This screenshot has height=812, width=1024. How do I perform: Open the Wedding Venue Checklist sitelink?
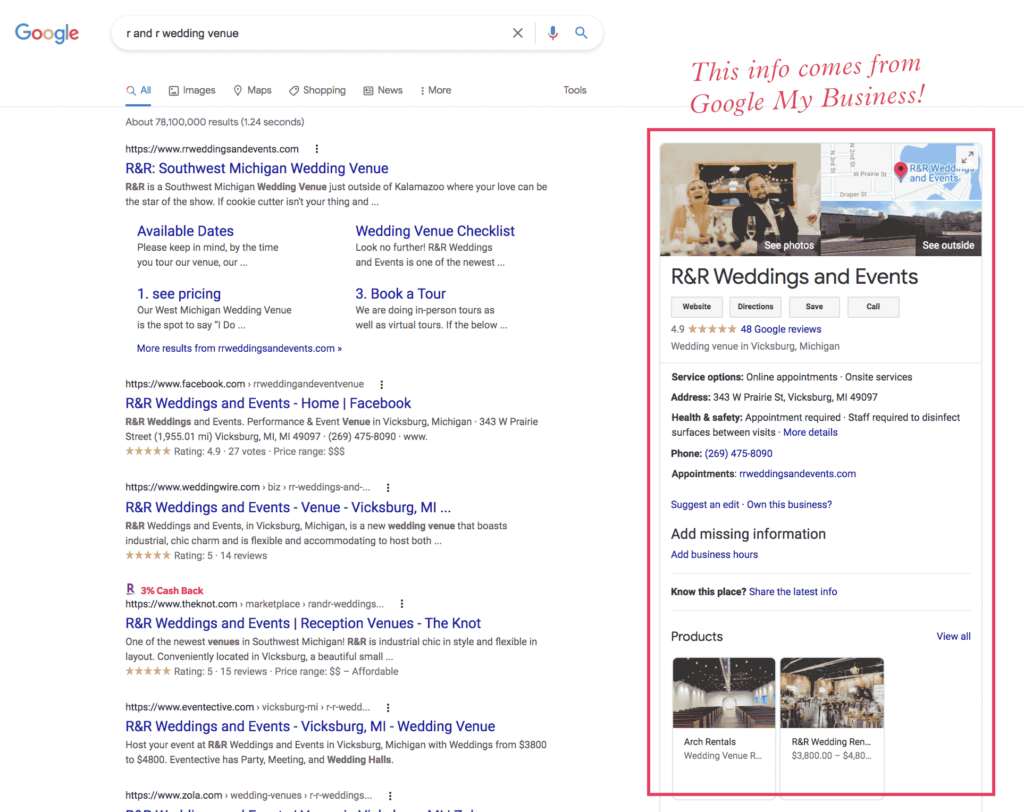click(435, 231)
